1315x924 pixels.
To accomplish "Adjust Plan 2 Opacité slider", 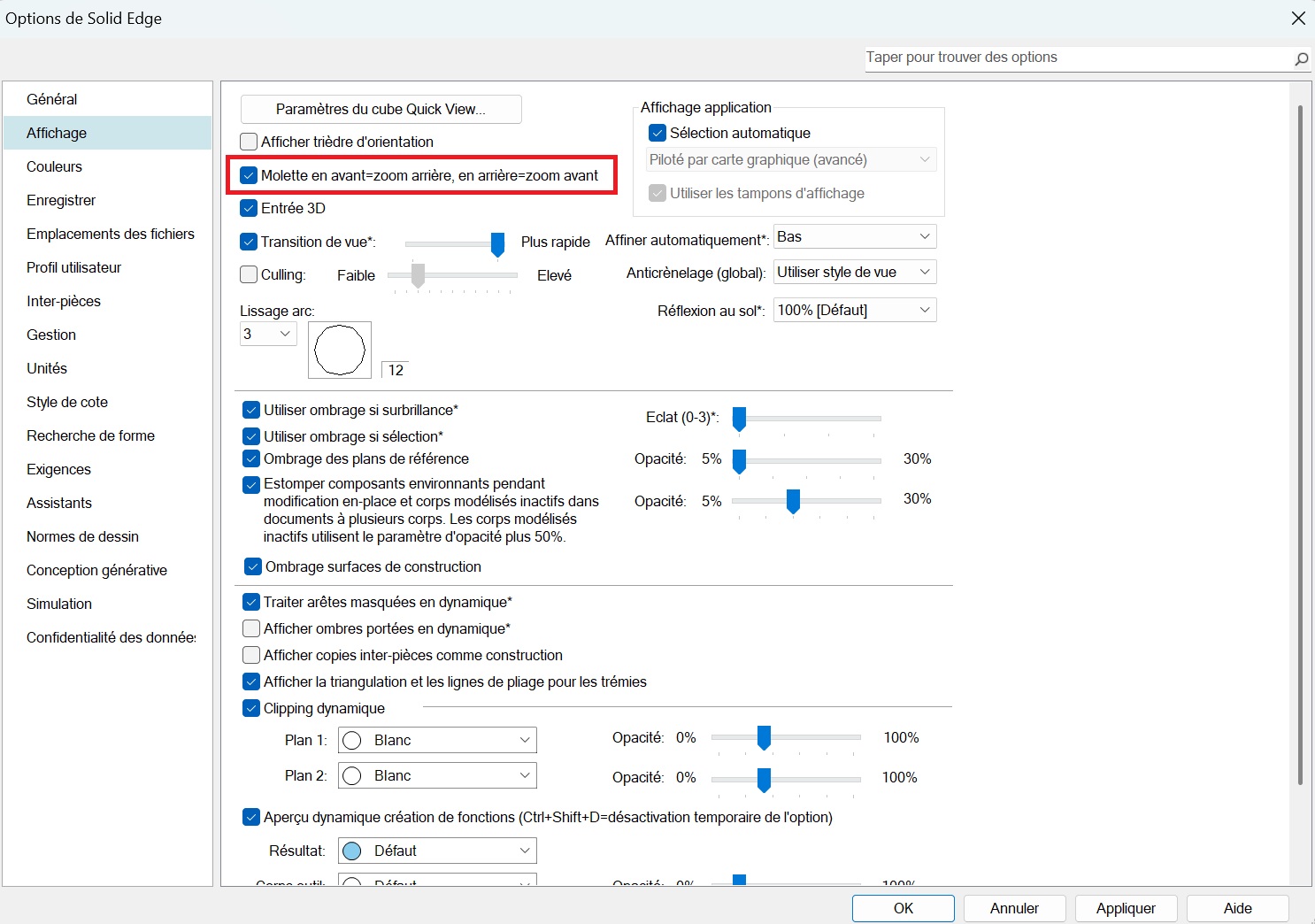I will click(764, 780).
